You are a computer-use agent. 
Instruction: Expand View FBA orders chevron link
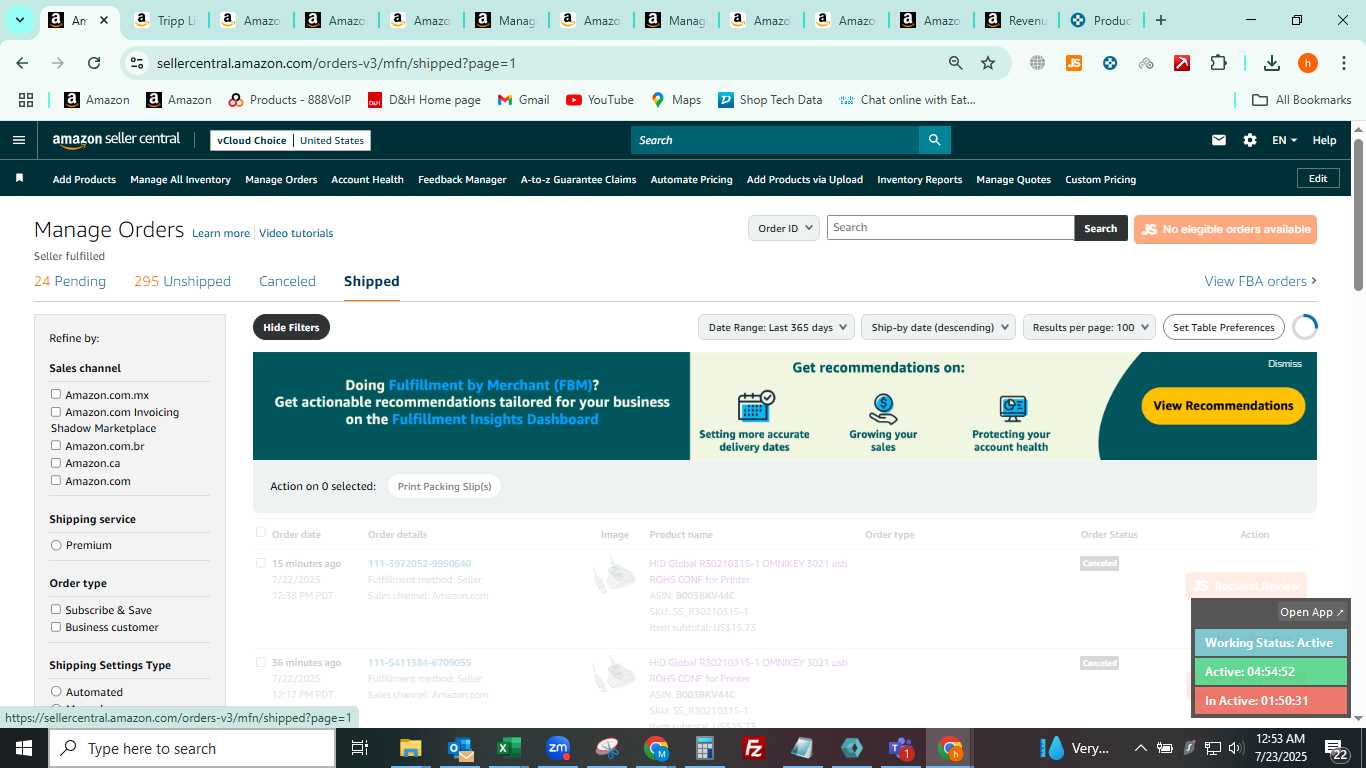pos(1260,281)
